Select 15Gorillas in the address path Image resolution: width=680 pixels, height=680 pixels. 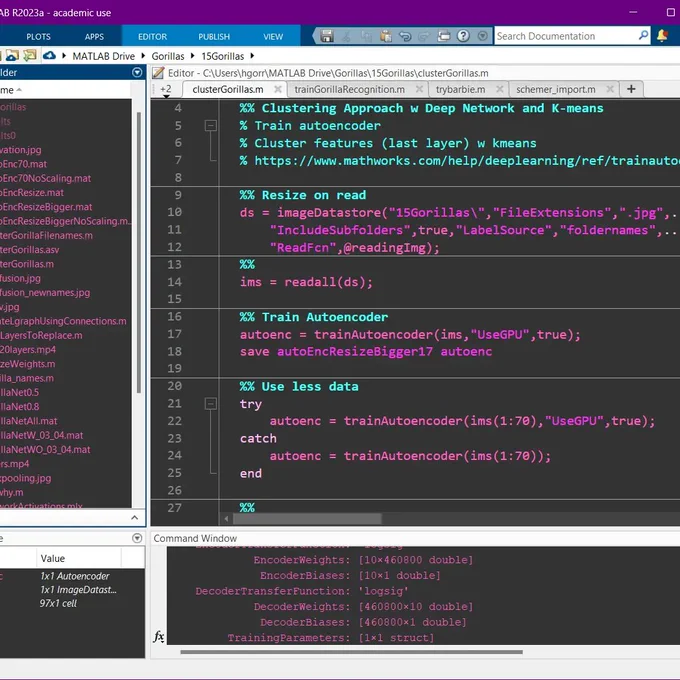pos(222,56)
